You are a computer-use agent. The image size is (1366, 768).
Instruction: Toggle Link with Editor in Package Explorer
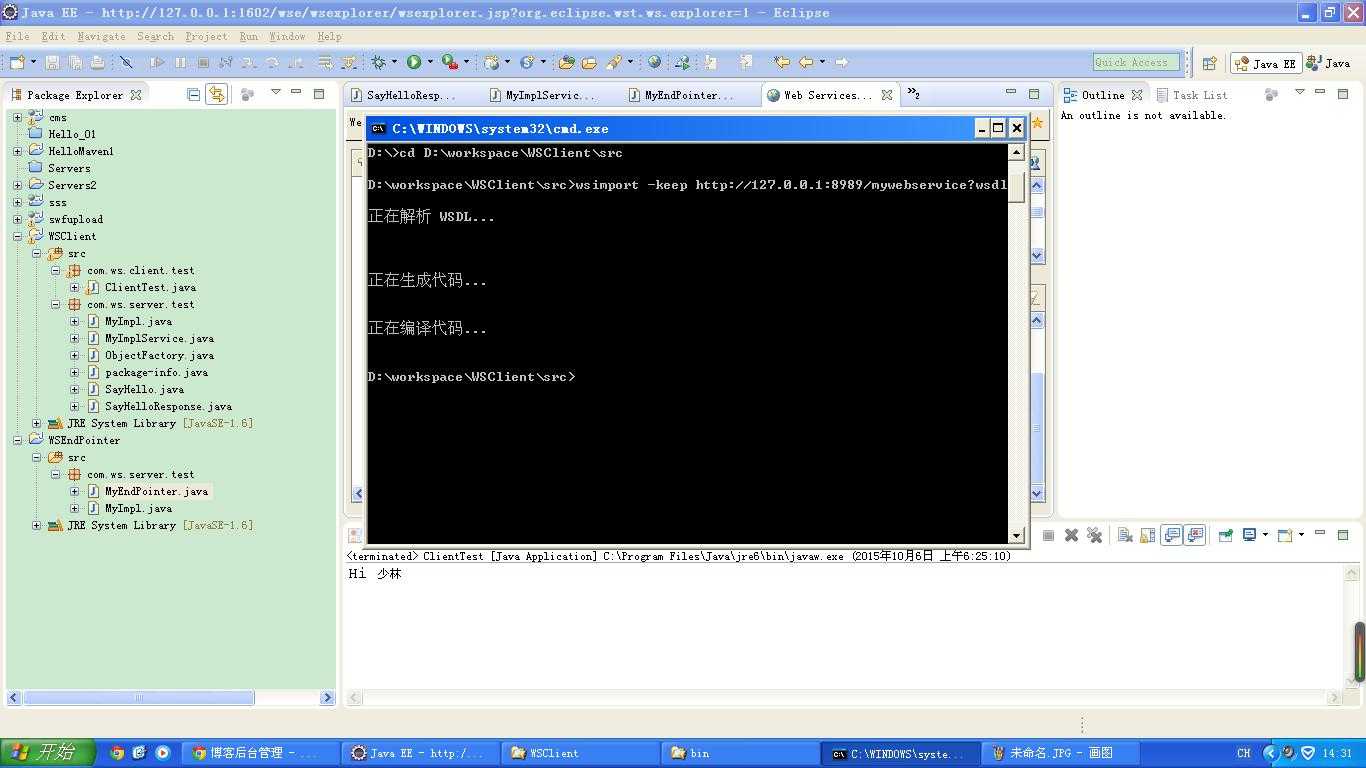coord(216,94)
